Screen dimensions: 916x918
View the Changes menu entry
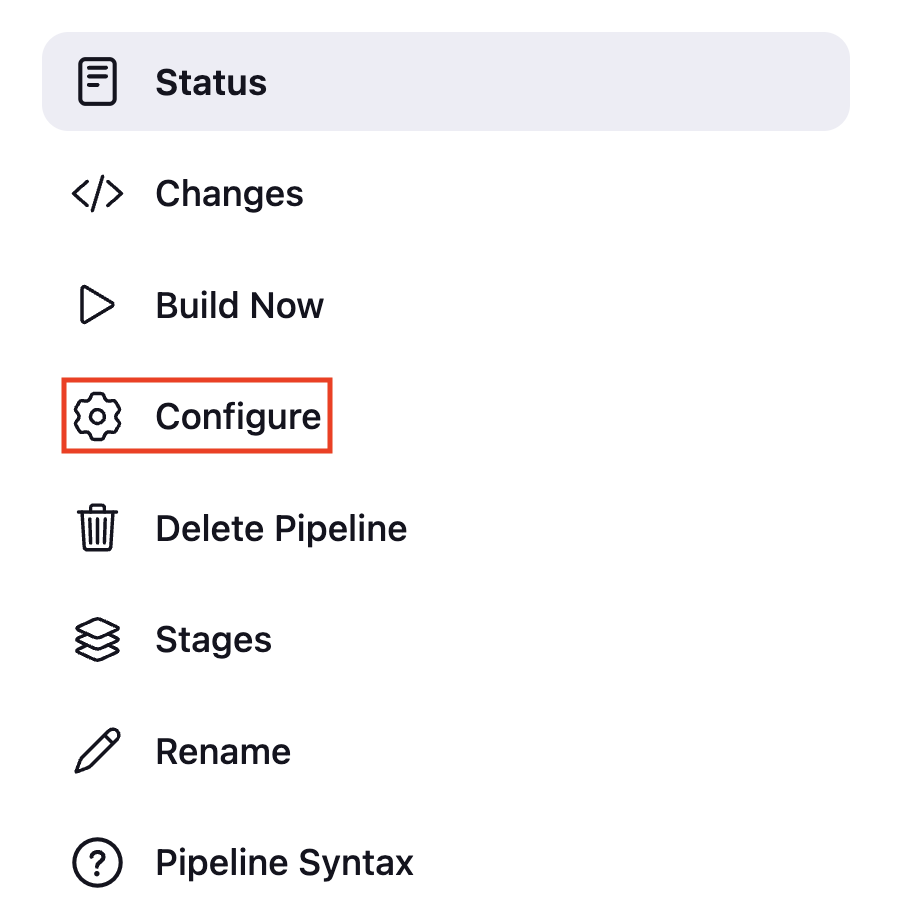(229, 194)
